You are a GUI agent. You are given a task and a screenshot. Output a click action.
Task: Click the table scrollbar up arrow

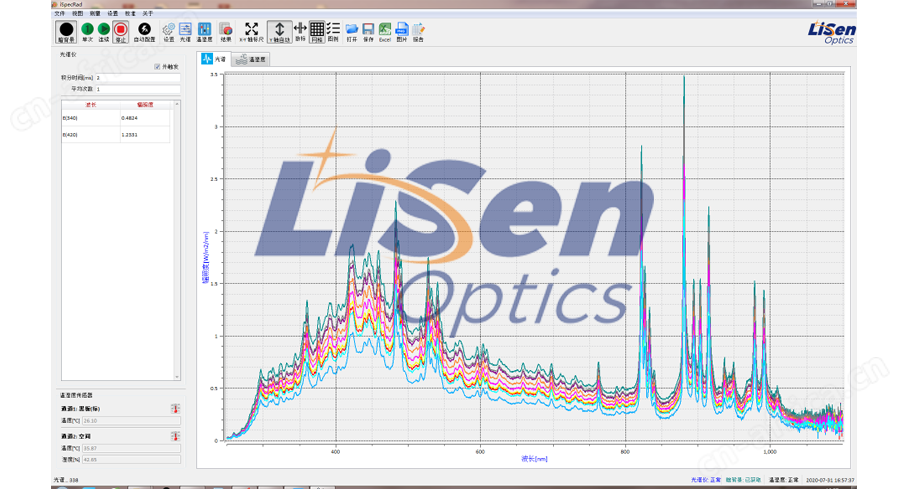pos(177,104)
